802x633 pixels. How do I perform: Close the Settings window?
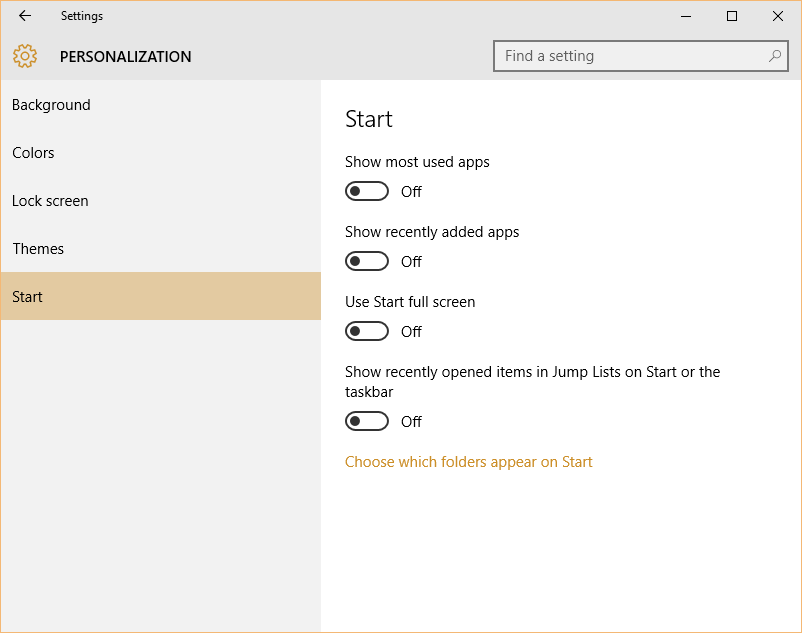pyautogui.click(x=778, y=16)
